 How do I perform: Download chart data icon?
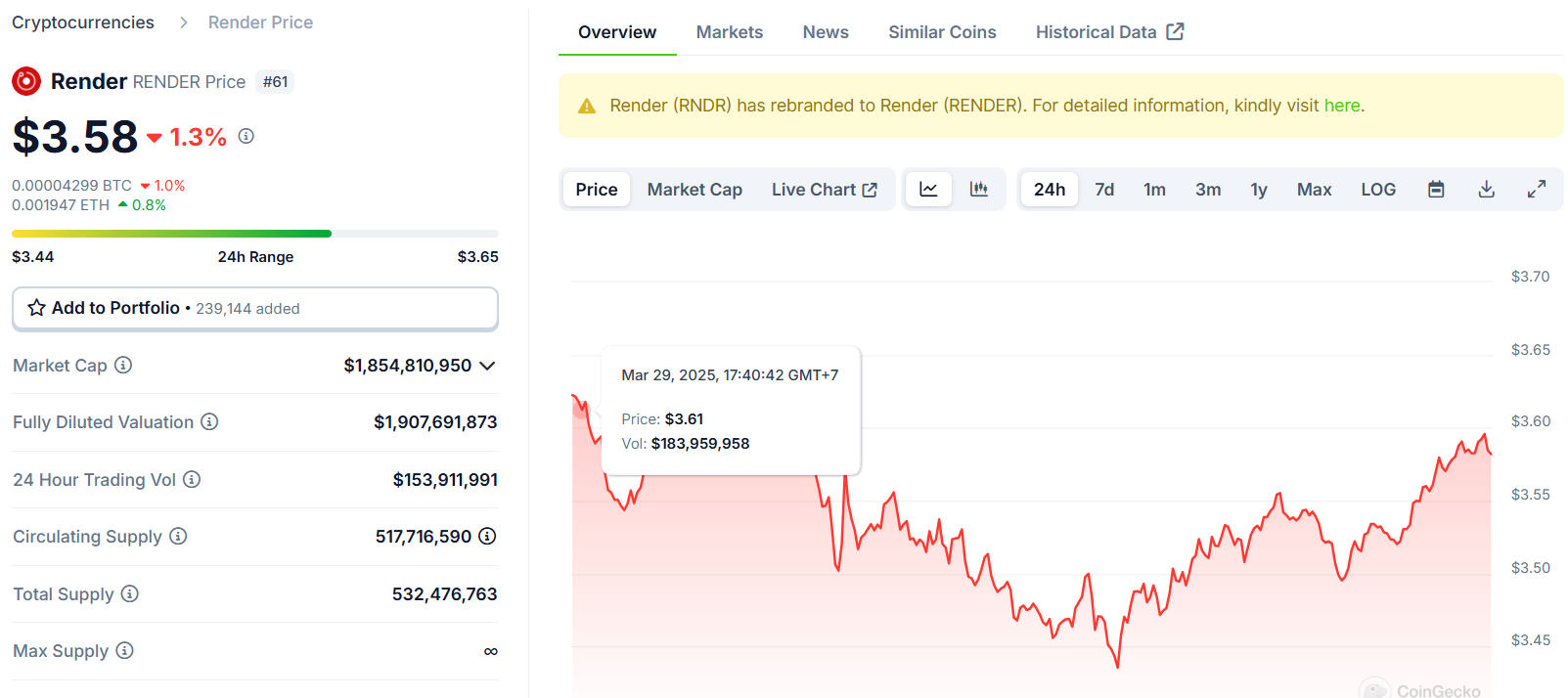click(x=1486, y=190)
